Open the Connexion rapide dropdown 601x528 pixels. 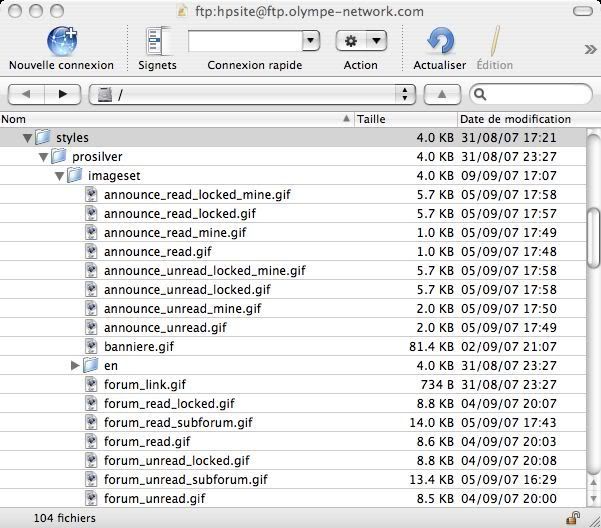311,41
